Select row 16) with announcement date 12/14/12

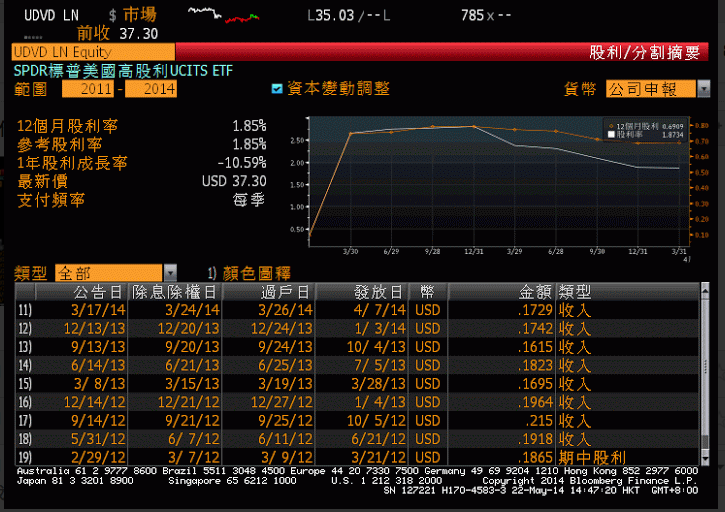click(357, 402)
